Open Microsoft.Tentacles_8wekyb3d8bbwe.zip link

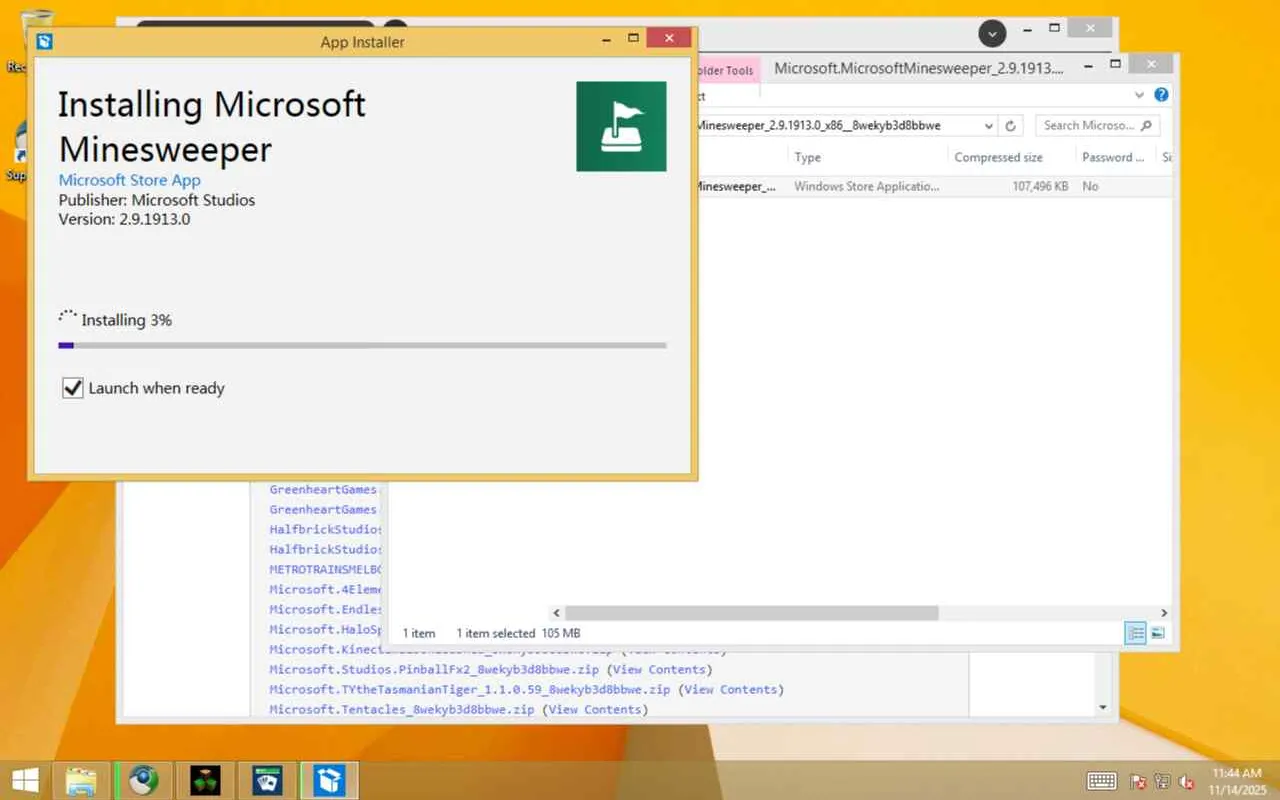click(x=402, y=709)
